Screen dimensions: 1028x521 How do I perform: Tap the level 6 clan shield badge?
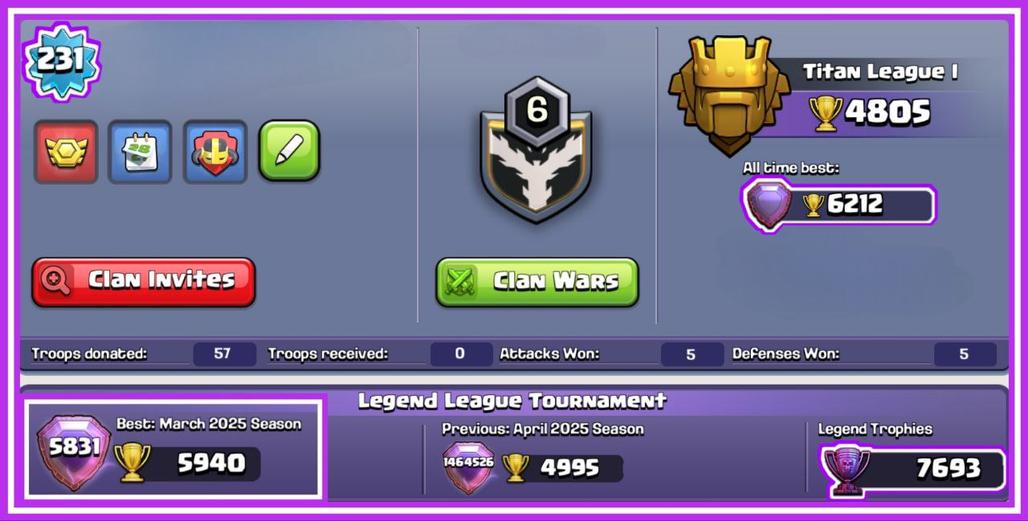(x=536, y=150)
